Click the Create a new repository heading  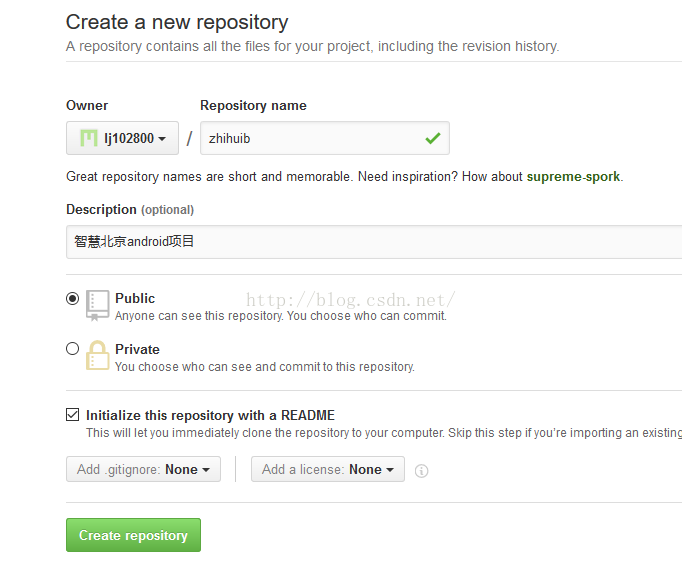coord(177,22)
